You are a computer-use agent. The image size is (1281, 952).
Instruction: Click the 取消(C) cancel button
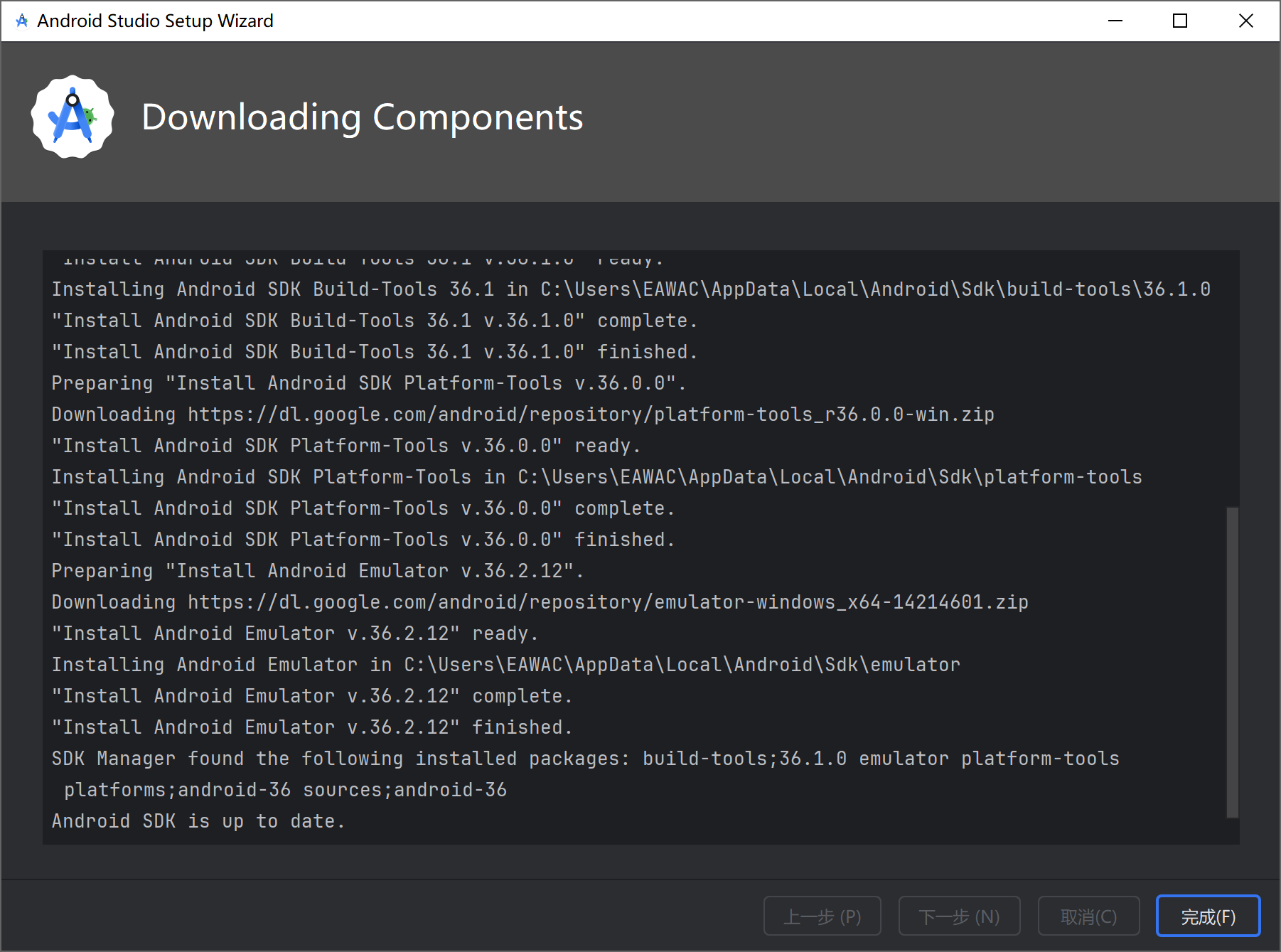1088,916
